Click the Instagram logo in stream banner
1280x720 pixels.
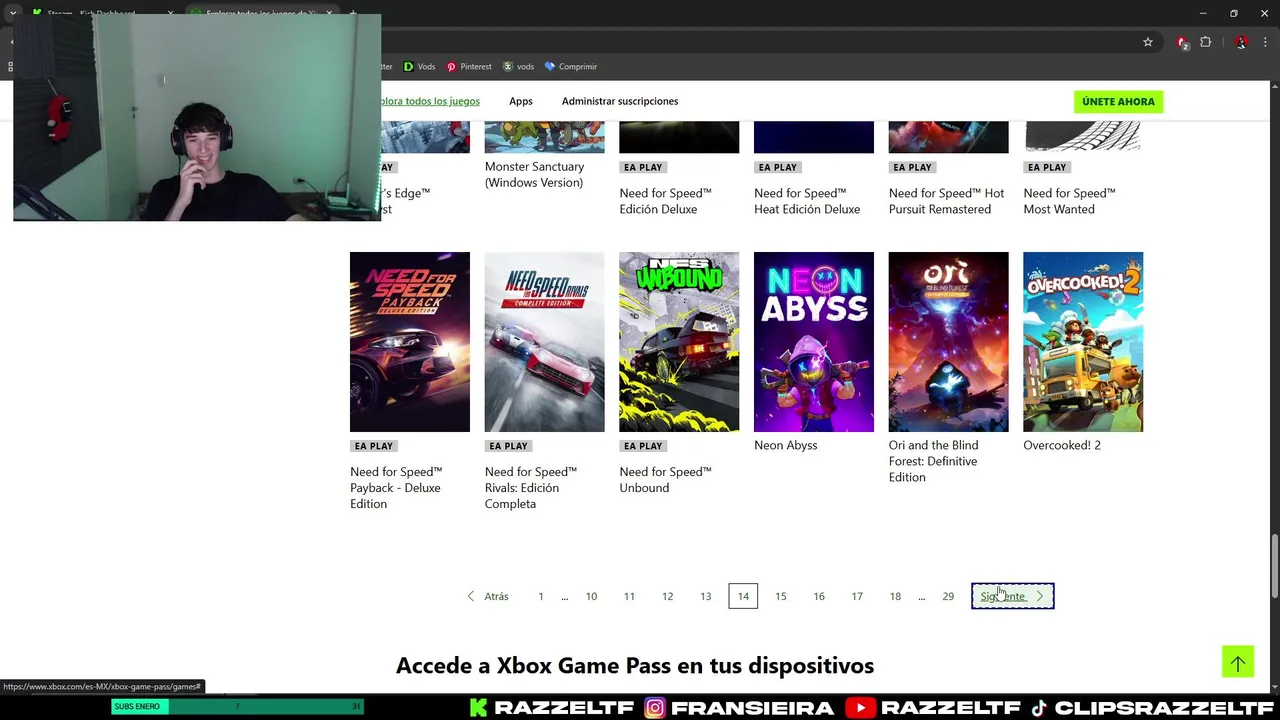[x=655, y=708]
